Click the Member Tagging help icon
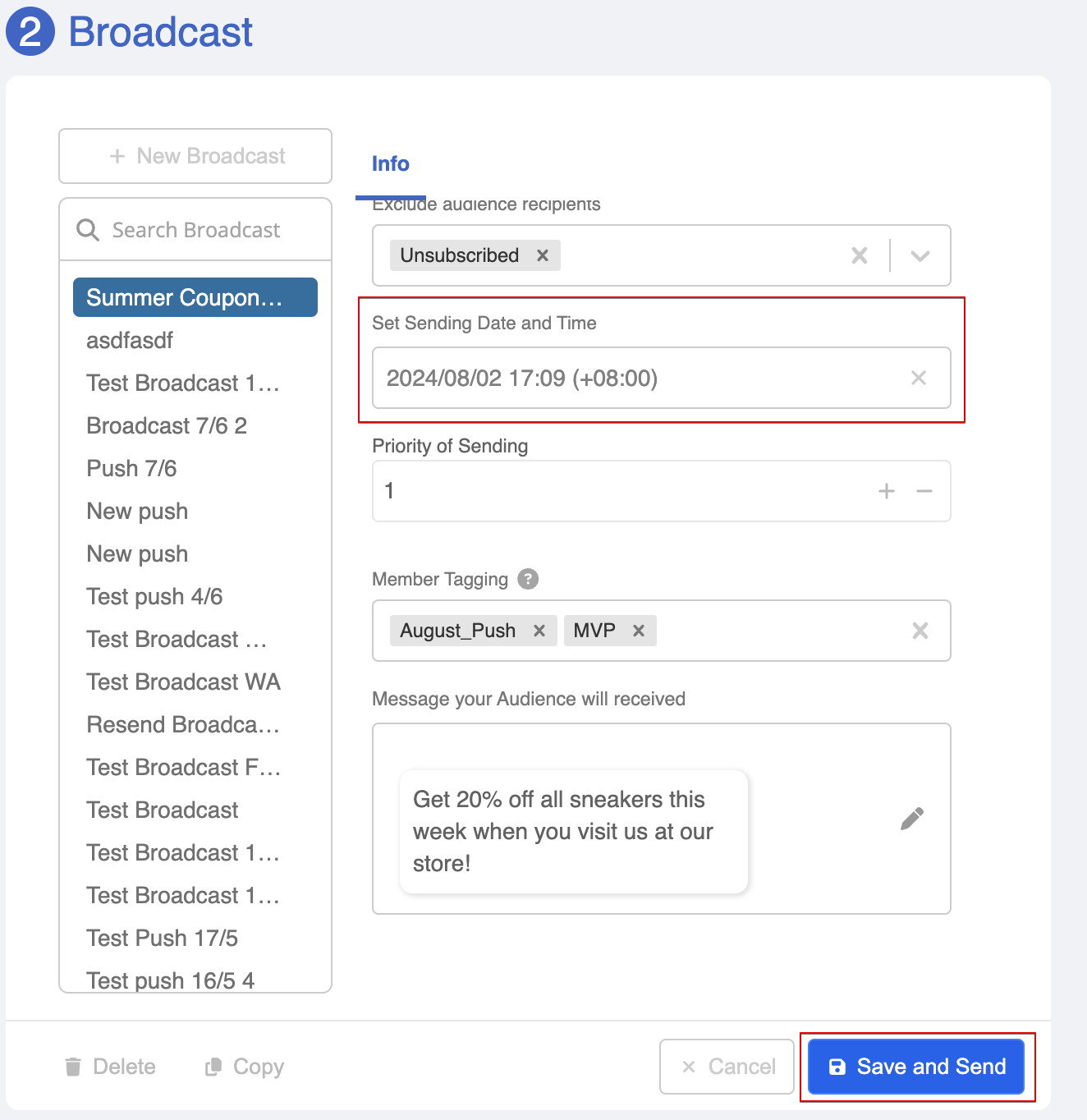Screen dimensions: 1087x1120 coord(529,579)
